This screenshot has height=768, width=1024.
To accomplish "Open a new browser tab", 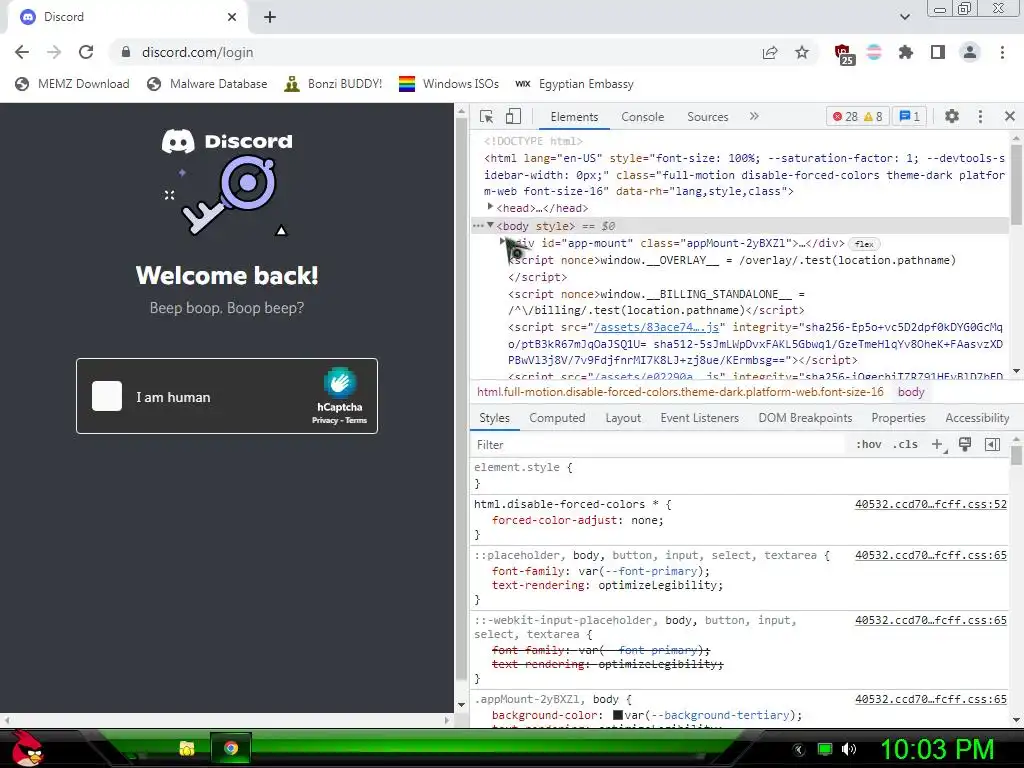I will pos(270,17).
